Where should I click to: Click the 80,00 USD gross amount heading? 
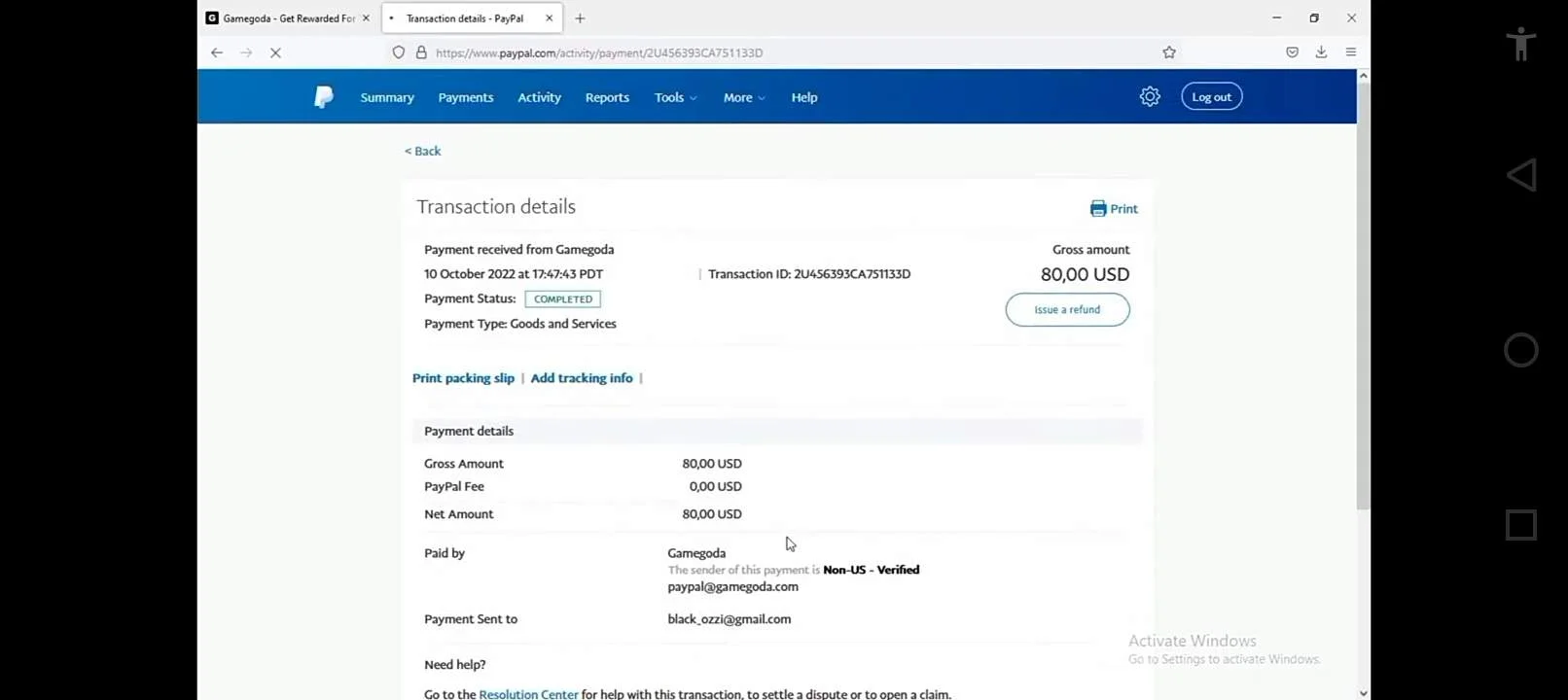(1085, 274)
